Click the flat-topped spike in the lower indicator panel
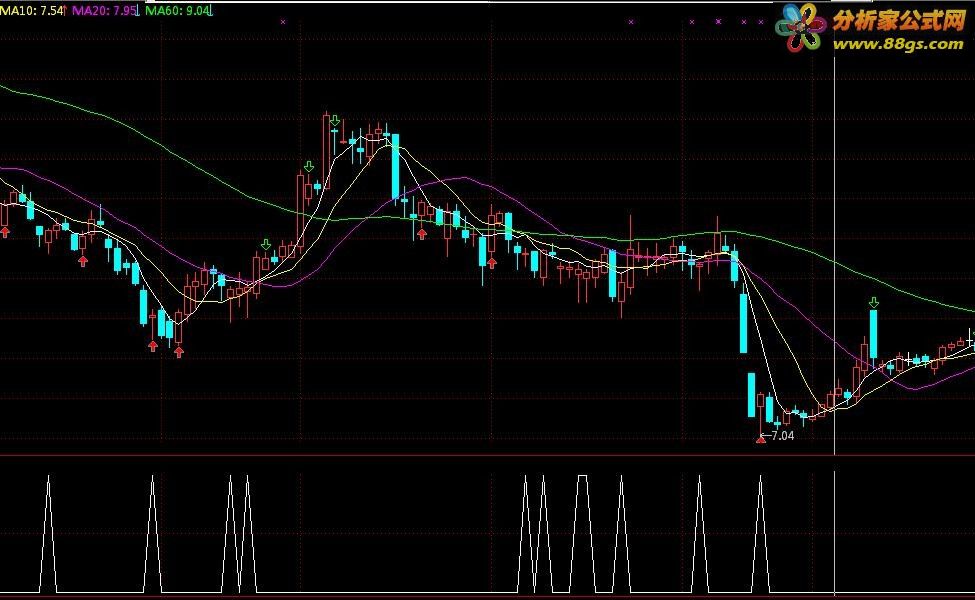The image size is (975, 600). pyautogui.click(x=582, y=533)
